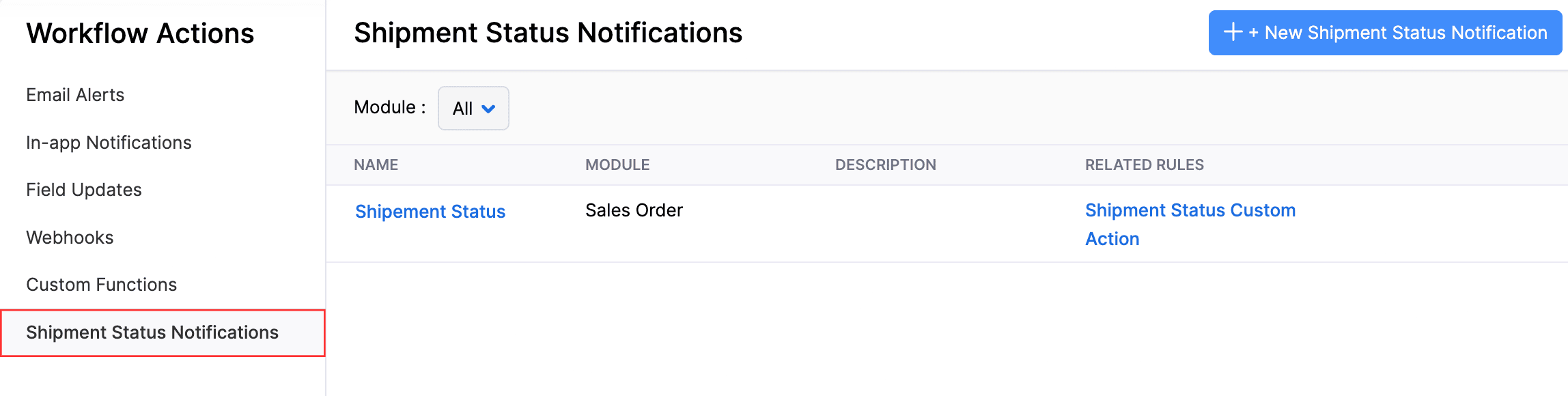Click the New Shipment Status Notification button
The image size is (1568, 396).
point(1384,32)
